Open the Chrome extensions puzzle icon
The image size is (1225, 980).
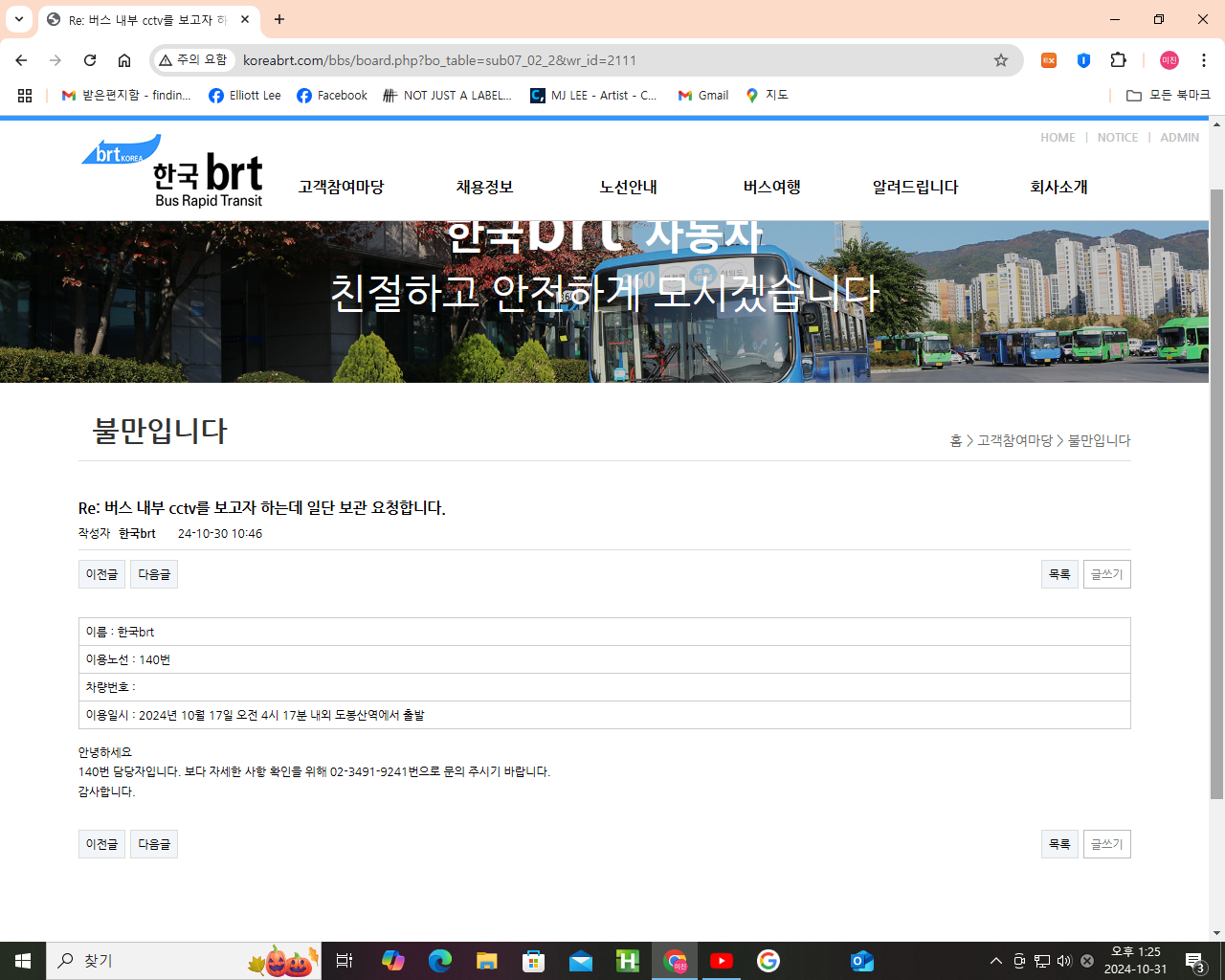coord(1118,59)
